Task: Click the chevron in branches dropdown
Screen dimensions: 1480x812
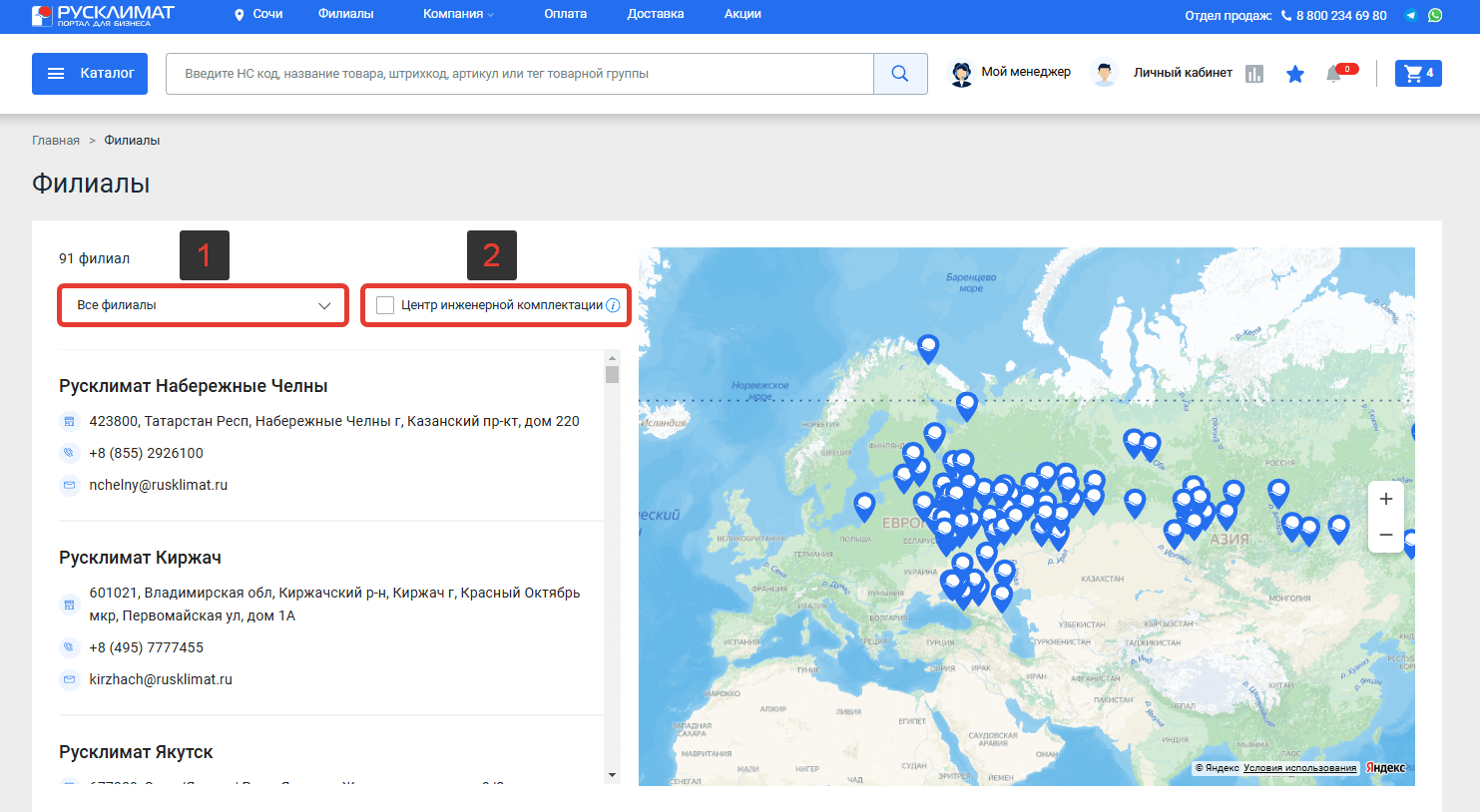Action: 324,305
